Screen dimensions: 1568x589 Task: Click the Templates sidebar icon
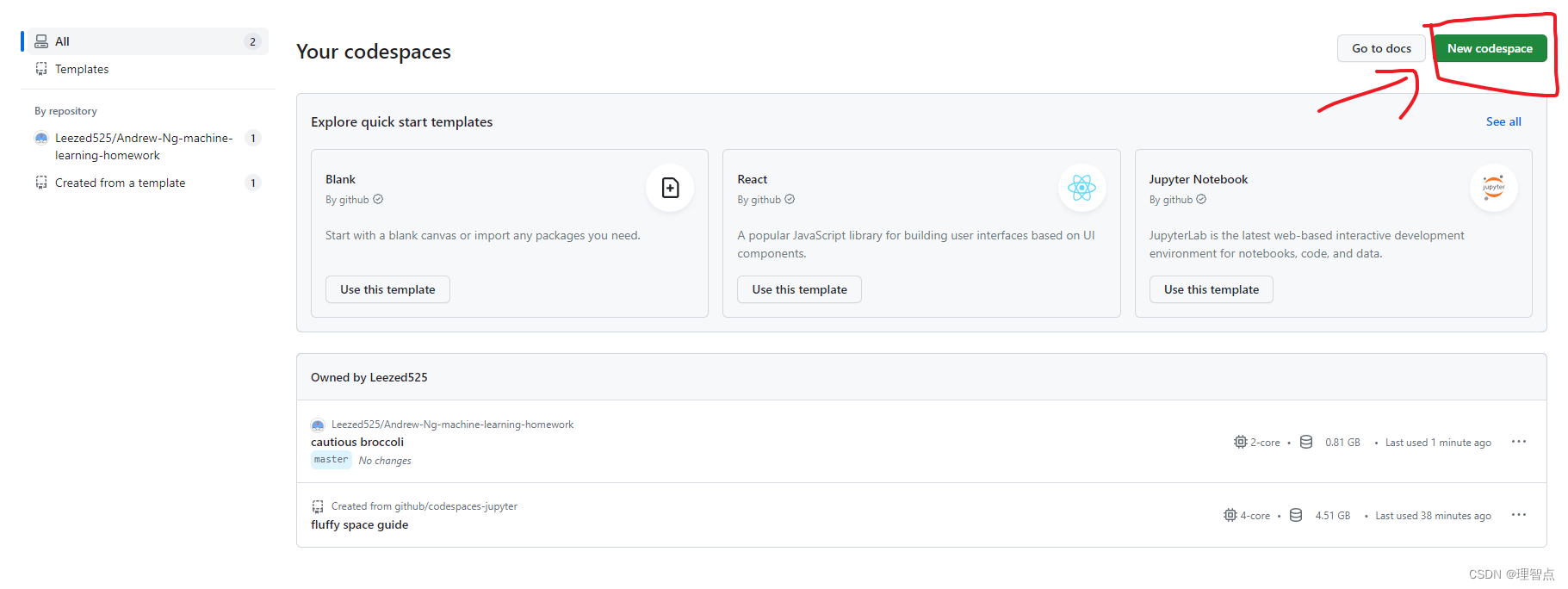click(41, 69)
